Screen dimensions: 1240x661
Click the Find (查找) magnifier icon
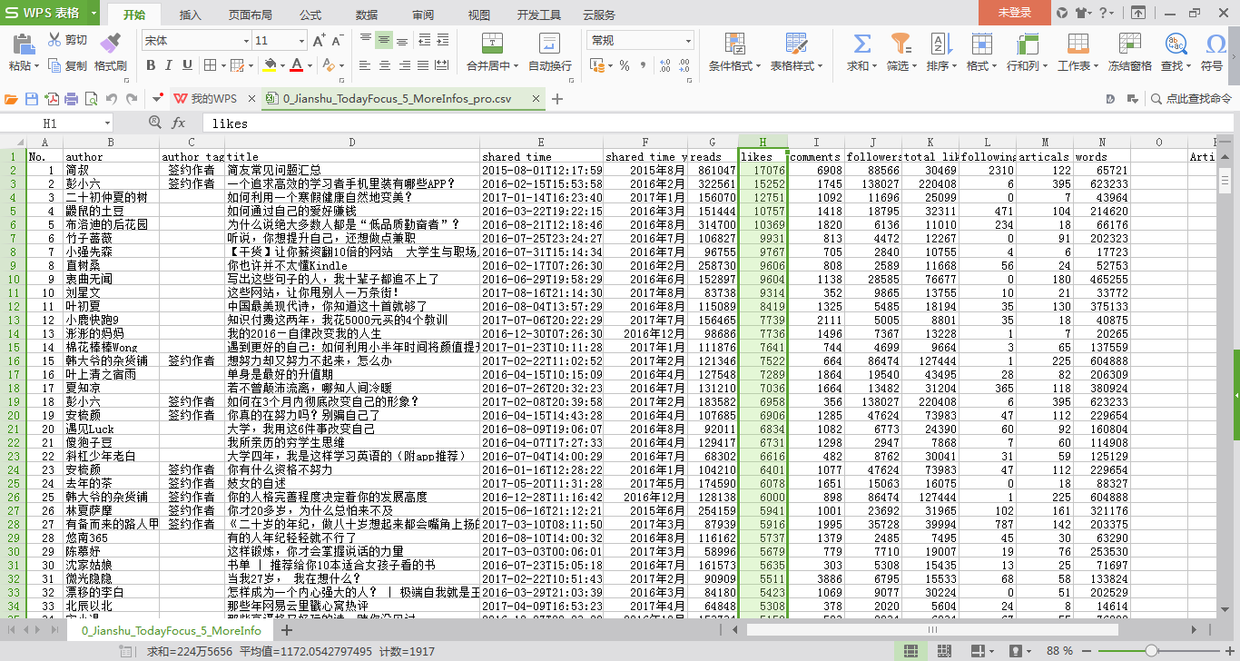[1175, 43]
